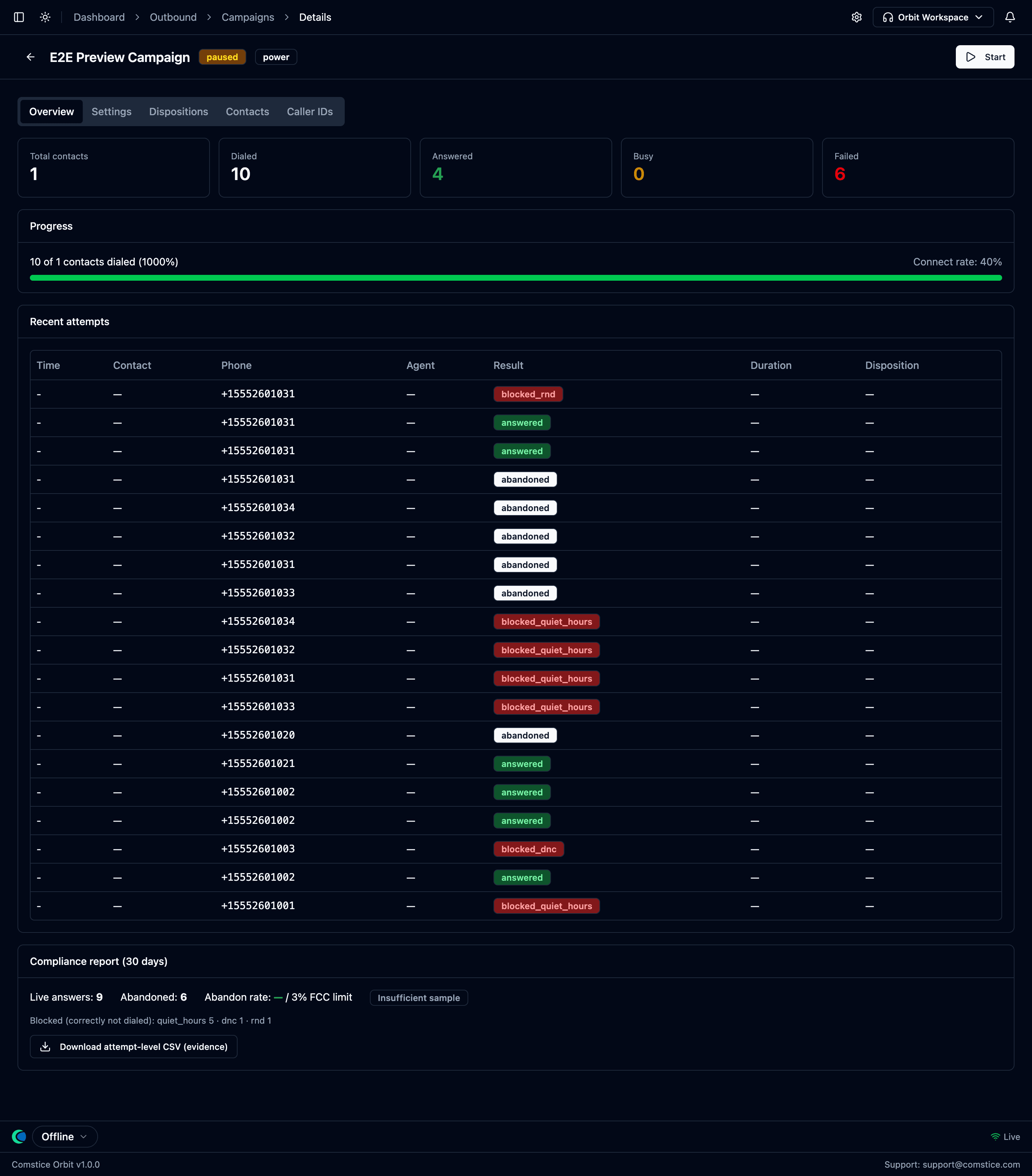The width and height of the screenshot is (1032, 1176).
Task: Open the Orbit Workspace dropdown
Action: point(933,17)
